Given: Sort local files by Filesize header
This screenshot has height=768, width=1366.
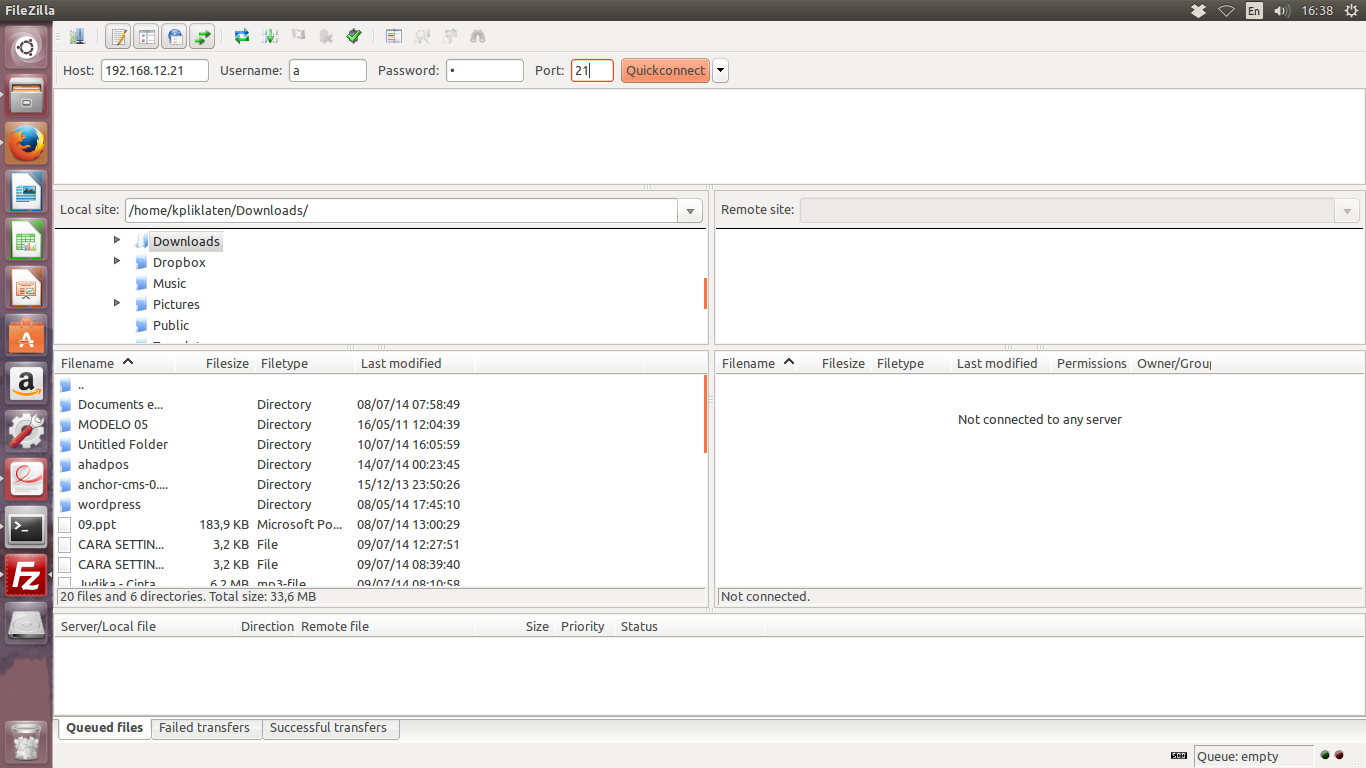Looking at the screenshot, I should 215,363.
